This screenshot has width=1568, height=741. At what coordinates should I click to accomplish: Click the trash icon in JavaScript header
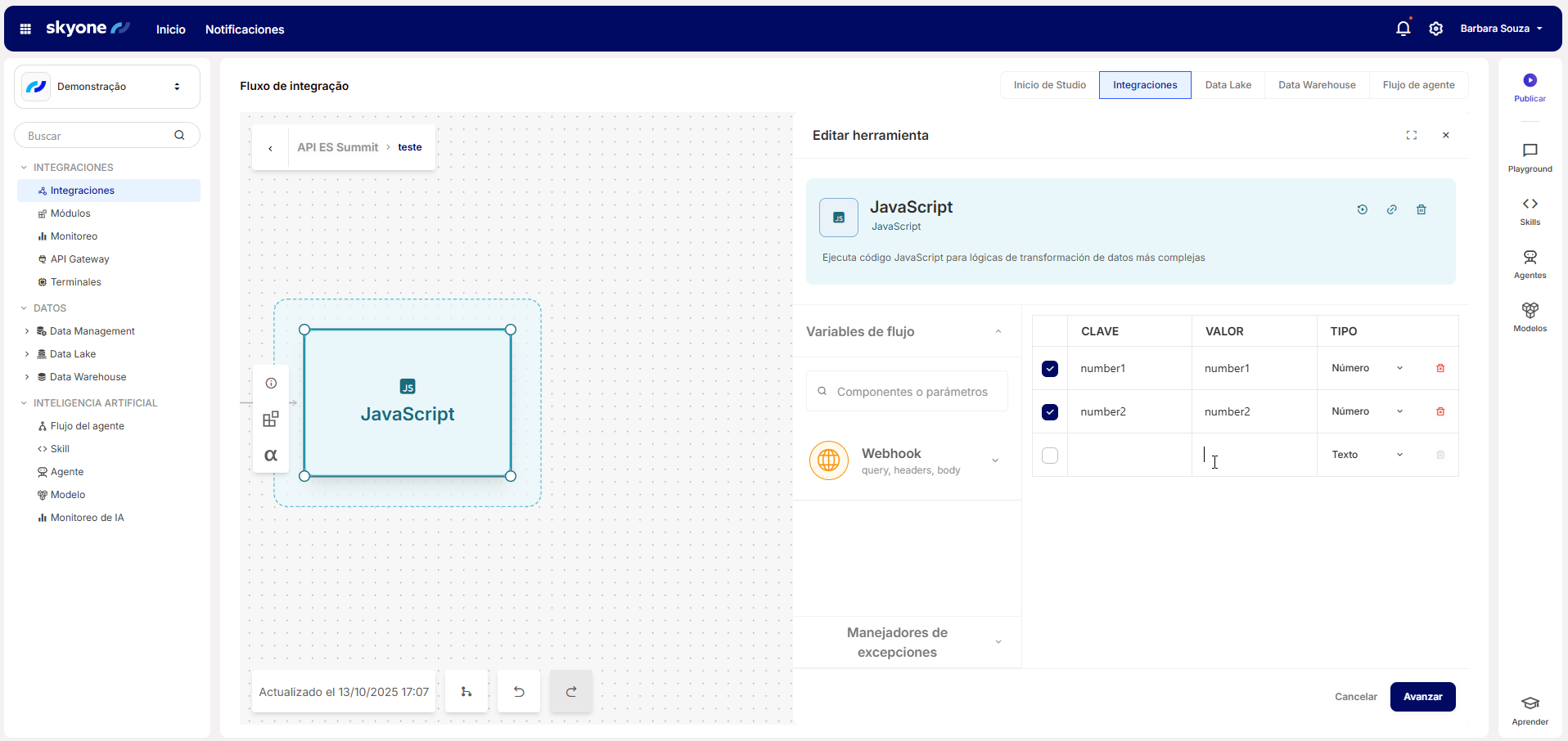1422,209
